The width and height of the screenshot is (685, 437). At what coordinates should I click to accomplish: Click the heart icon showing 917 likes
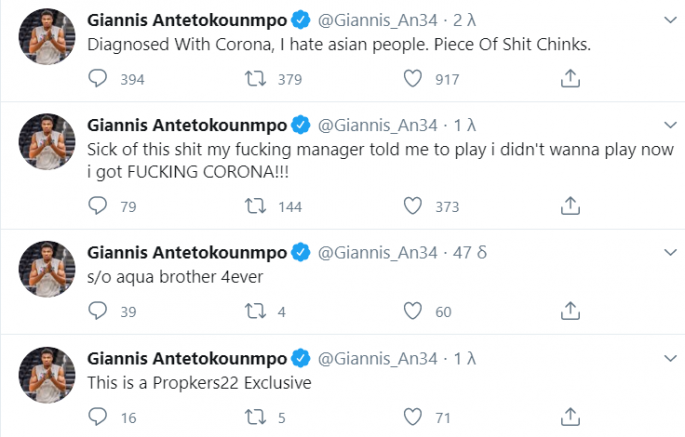point(412,78)
